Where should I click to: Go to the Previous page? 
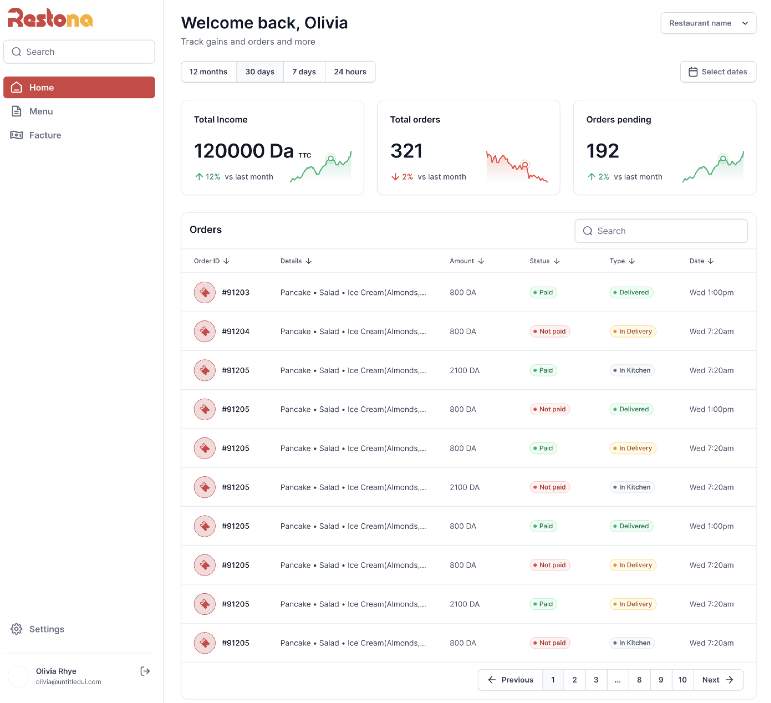pos(510,680)
